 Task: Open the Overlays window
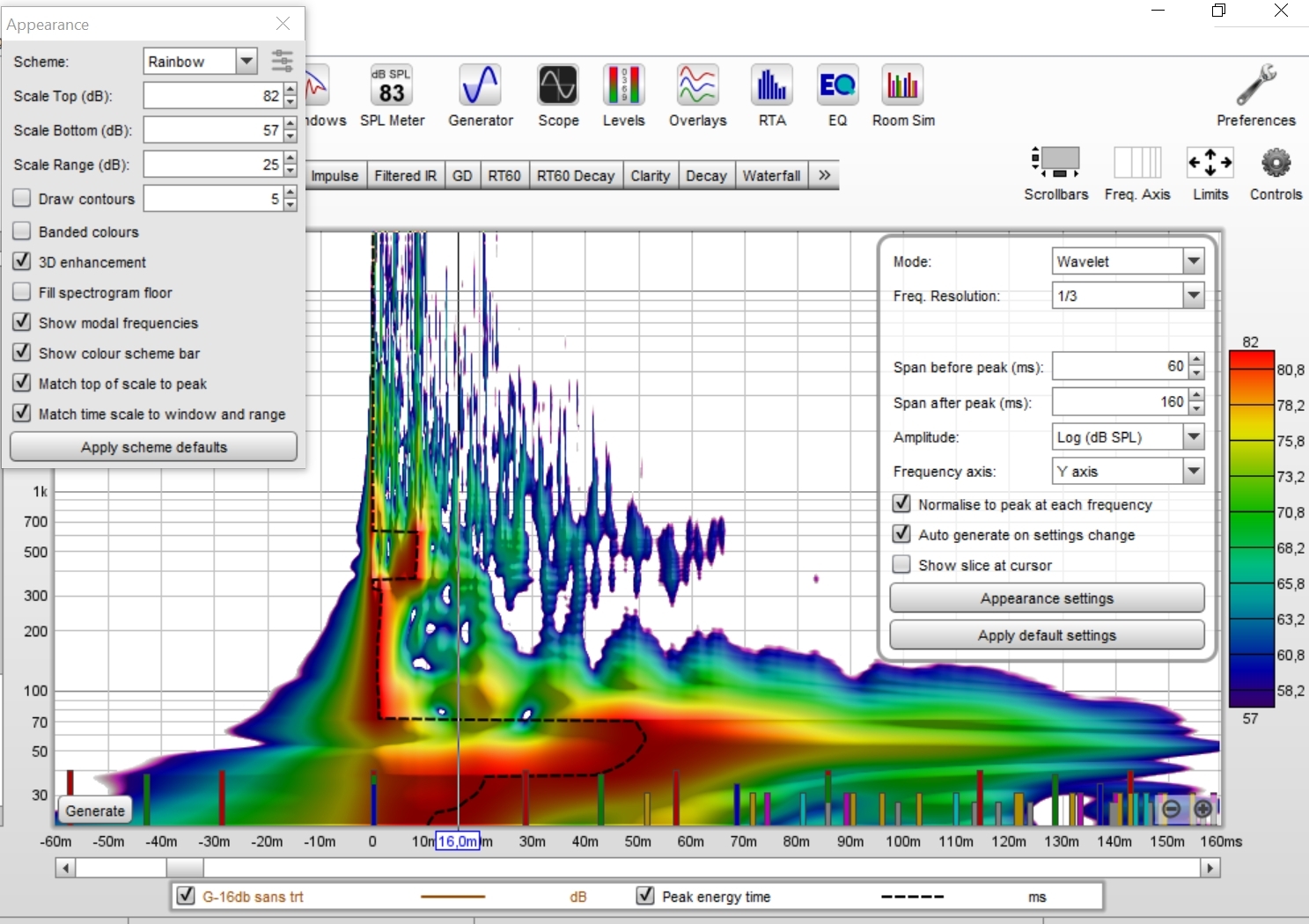point(697,95)
